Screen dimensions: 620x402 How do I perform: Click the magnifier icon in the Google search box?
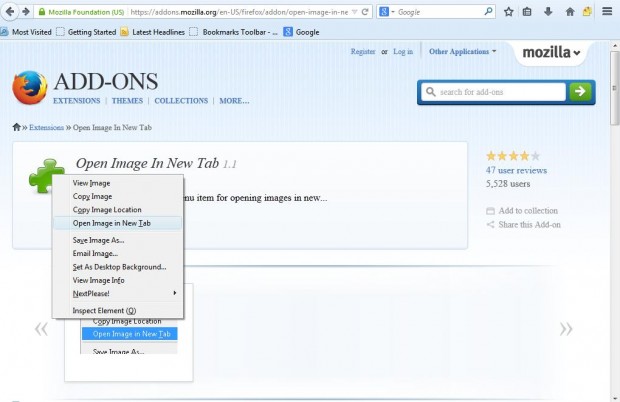click(x=488, y=12)
